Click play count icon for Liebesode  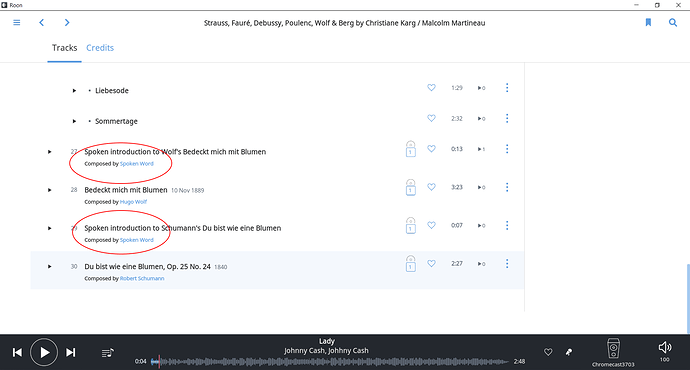click(x=481, y=88)
